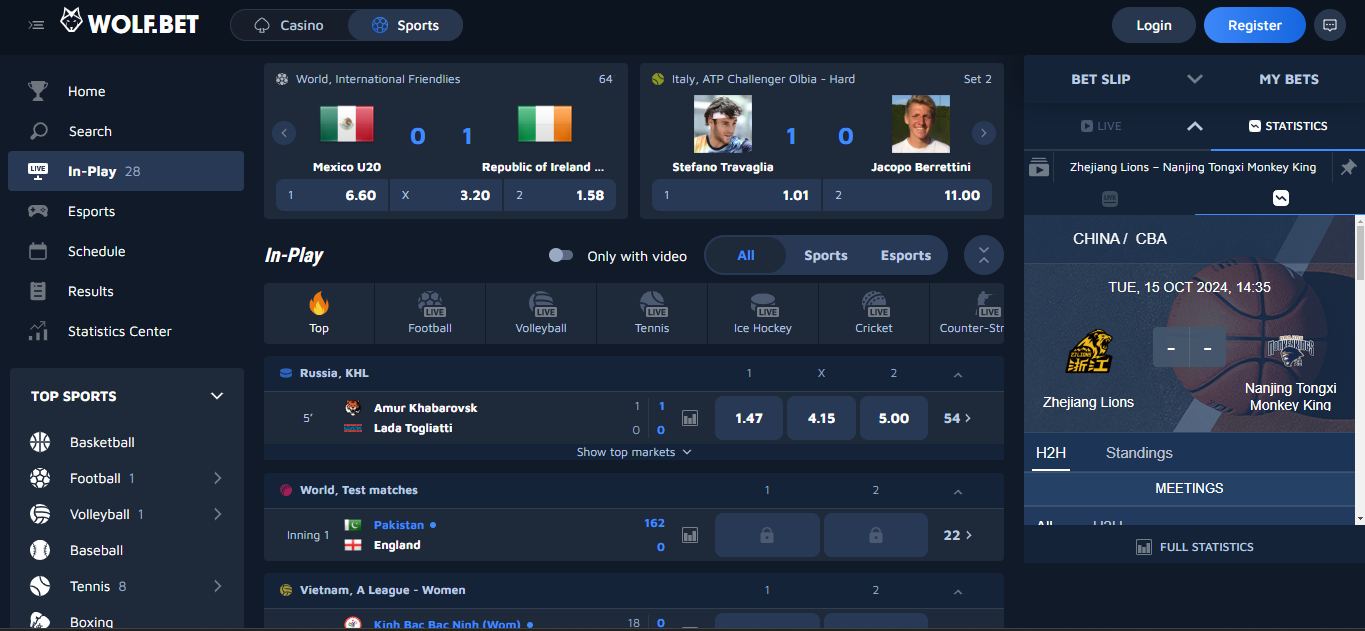Image resolution: width=1365 pixels, height=631 pixels.
Task: Collapse Vietnam, A League - Women section
Action: (x=958, y=591)
